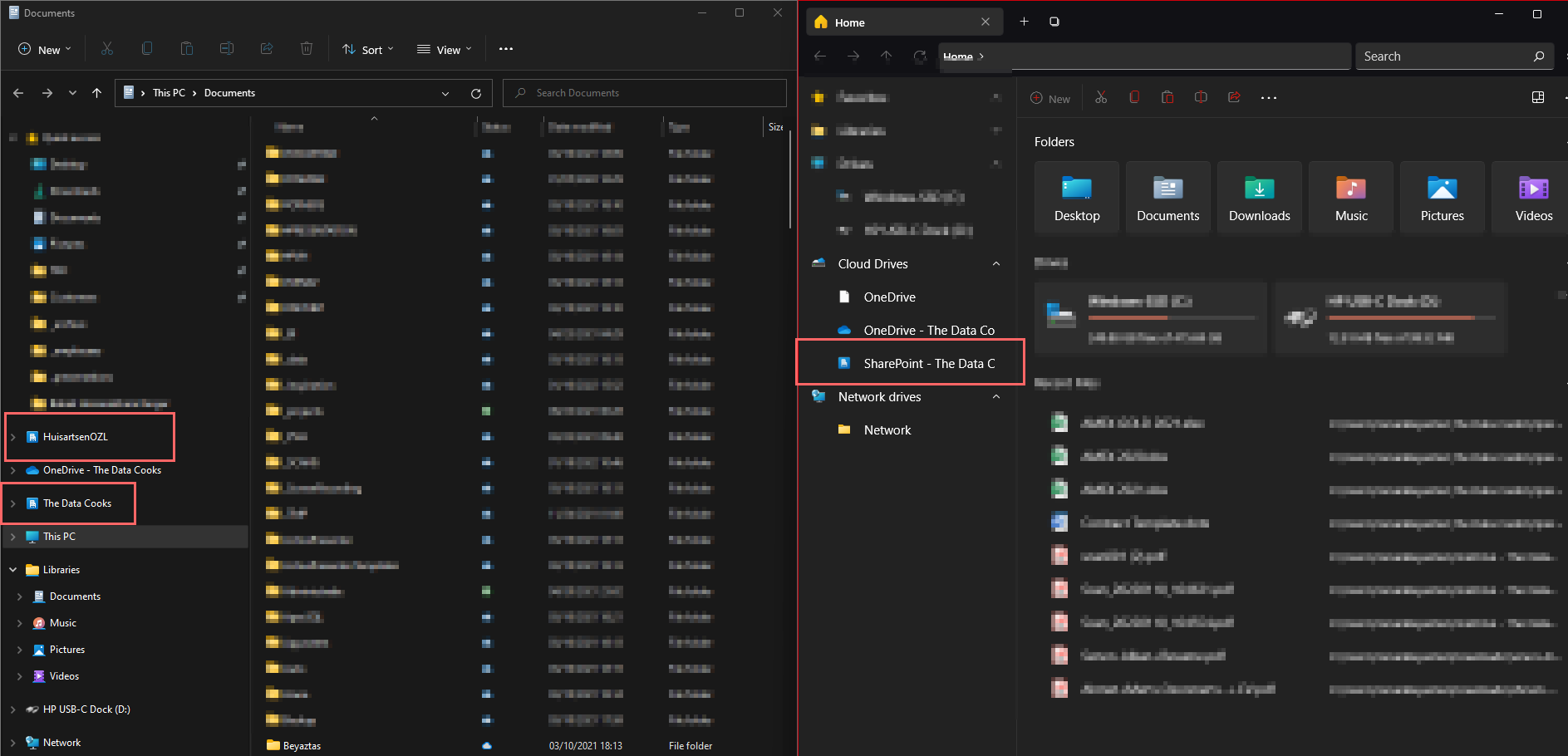Screen dimensions: 1568x756
Task: Click the Delete trash icon in Documents window
Action: click(307, 49)
